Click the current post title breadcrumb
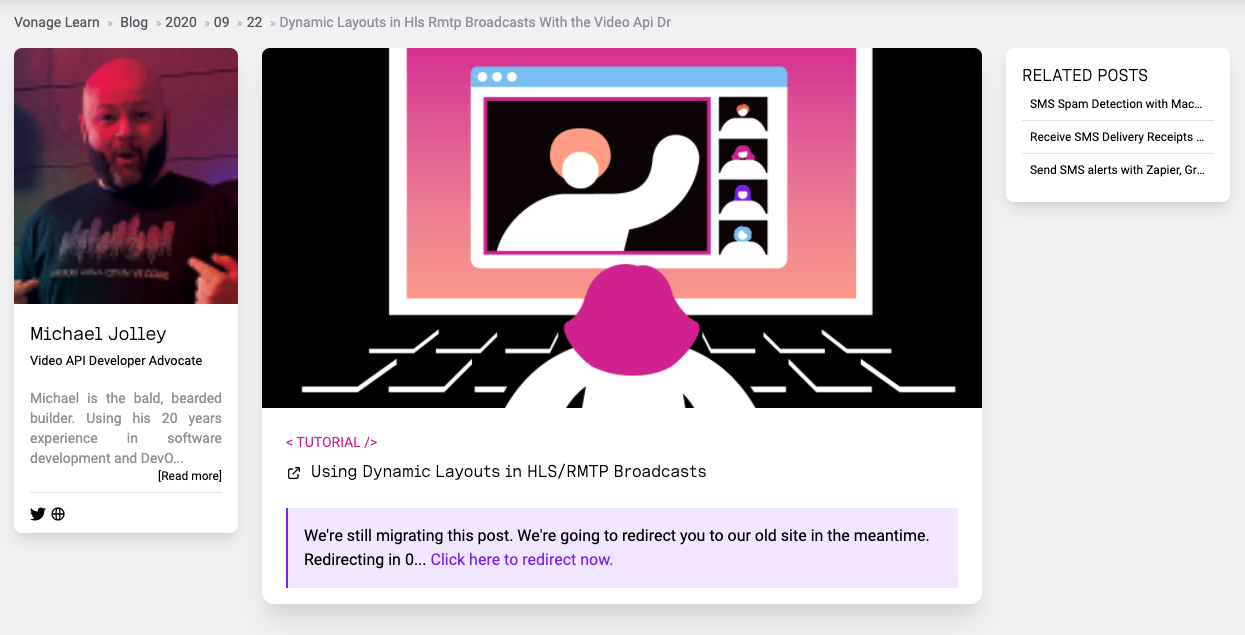 [x=475, y=22]
